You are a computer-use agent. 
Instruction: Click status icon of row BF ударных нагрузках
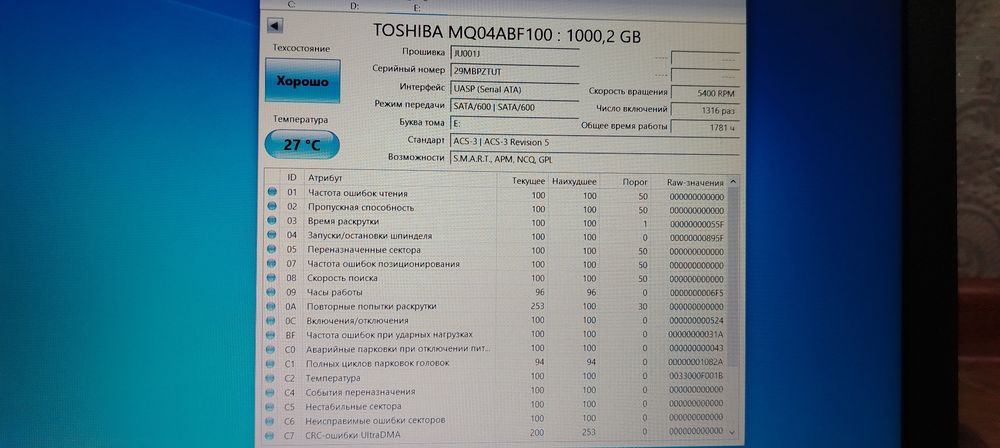tap(272, 334)
